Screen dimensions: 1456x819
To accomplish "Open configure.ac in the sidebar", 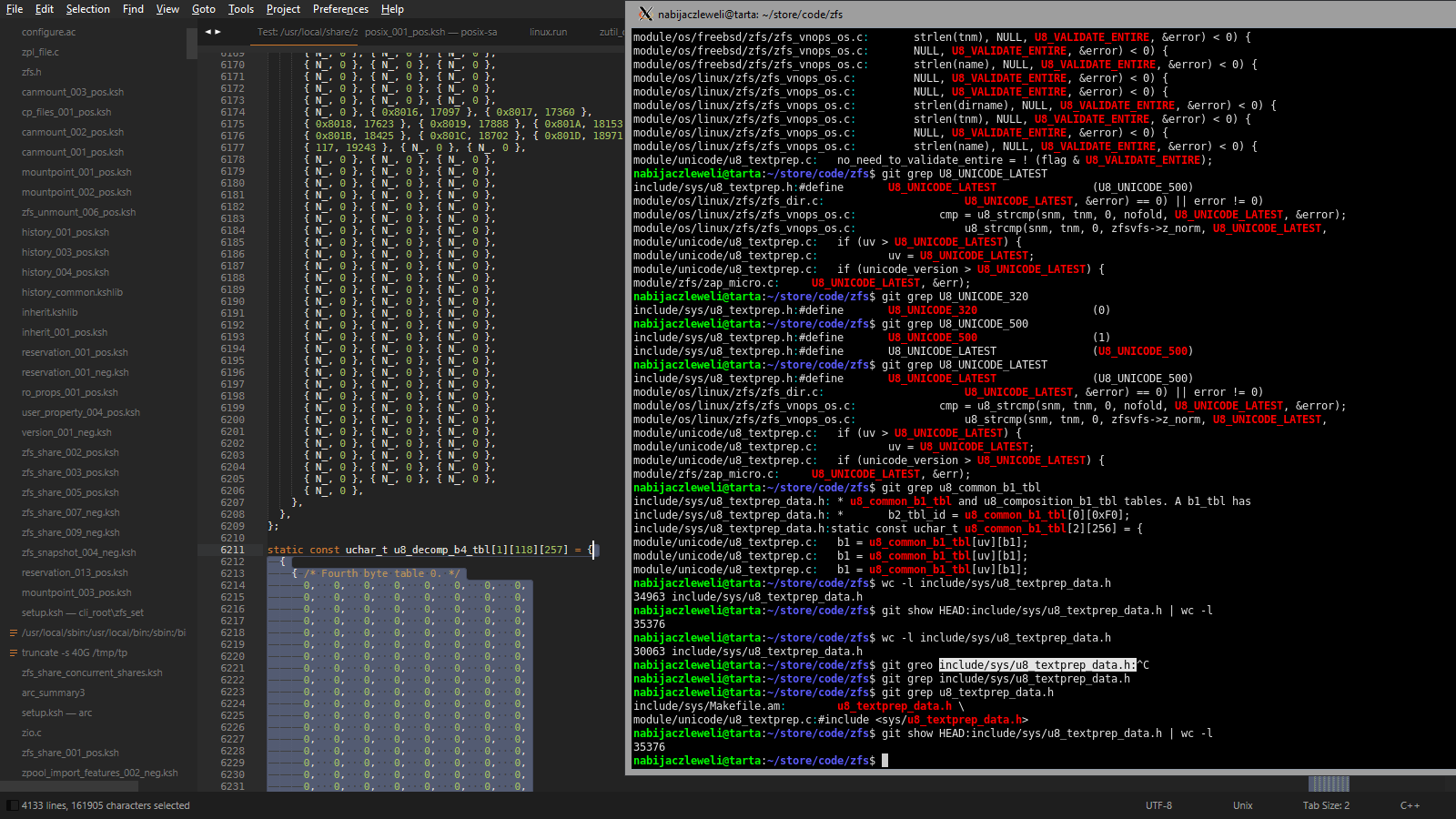I will click(x=49, y=32).
